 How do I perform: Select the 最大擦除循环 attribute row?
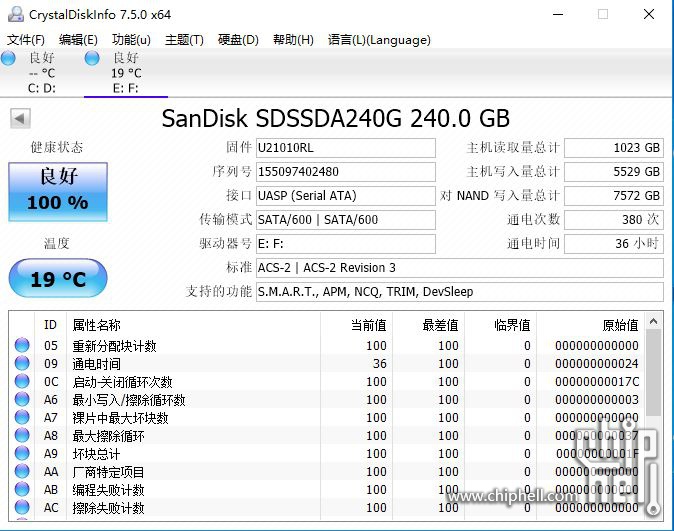pyautogui.click(x=328, y=436)
